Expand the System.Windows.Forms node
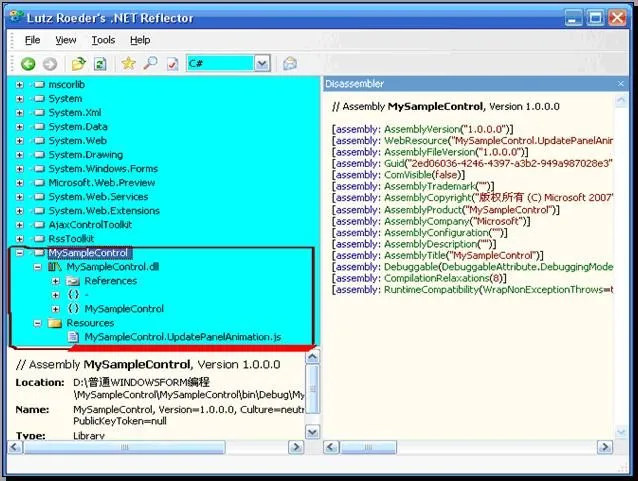This screenshot has height=481, width=638. 19,169
